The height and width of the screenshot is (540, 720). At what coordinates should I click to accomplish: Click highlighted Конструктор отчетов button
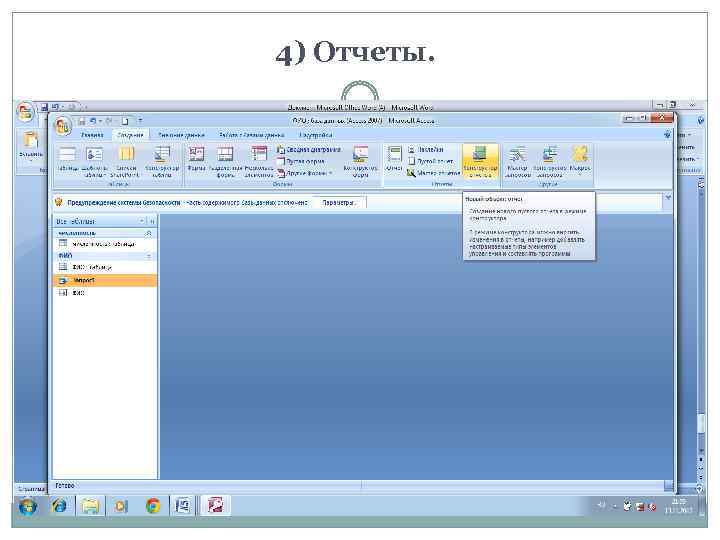(x=480, y=161)
